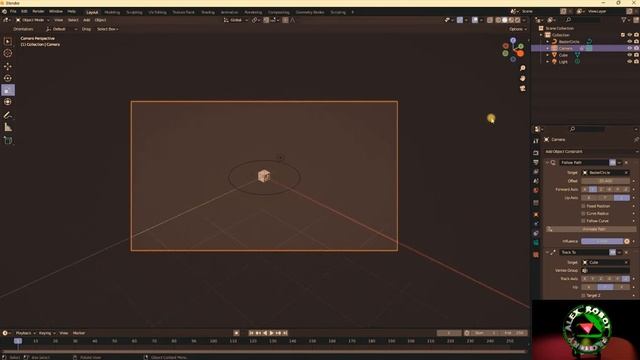The height and width of the screenshot is (360, 640).
Task: Select the Light object in outliner
Action: (x=563, y=62)
